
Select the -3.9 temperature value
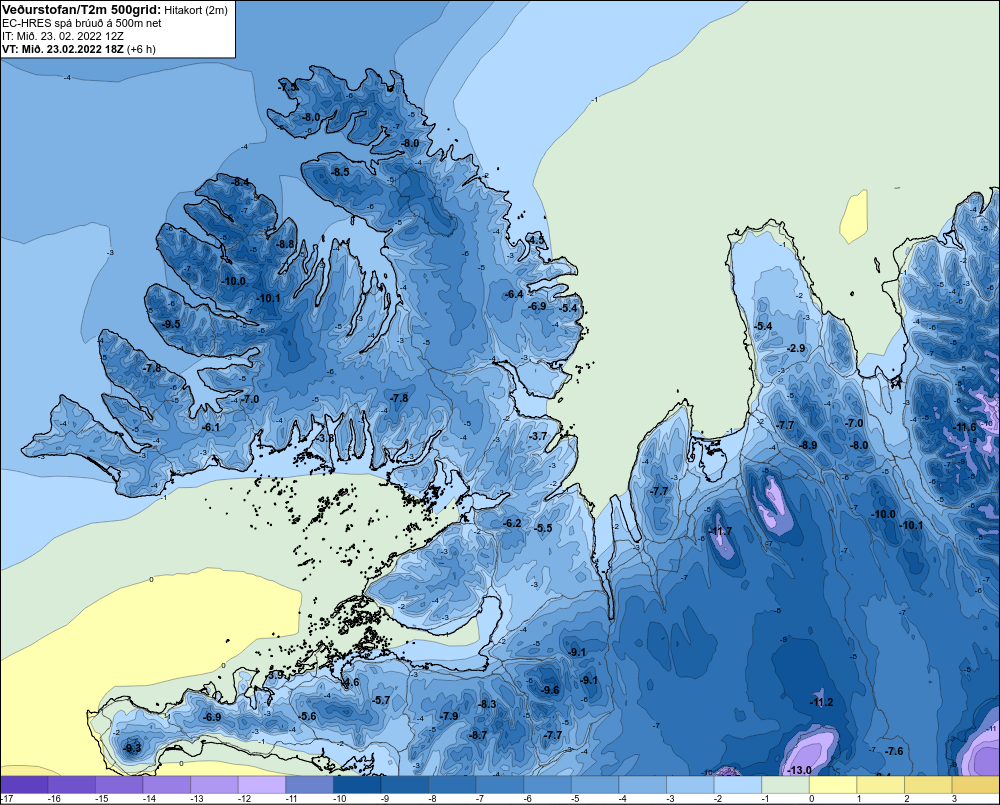click(275, 674)
